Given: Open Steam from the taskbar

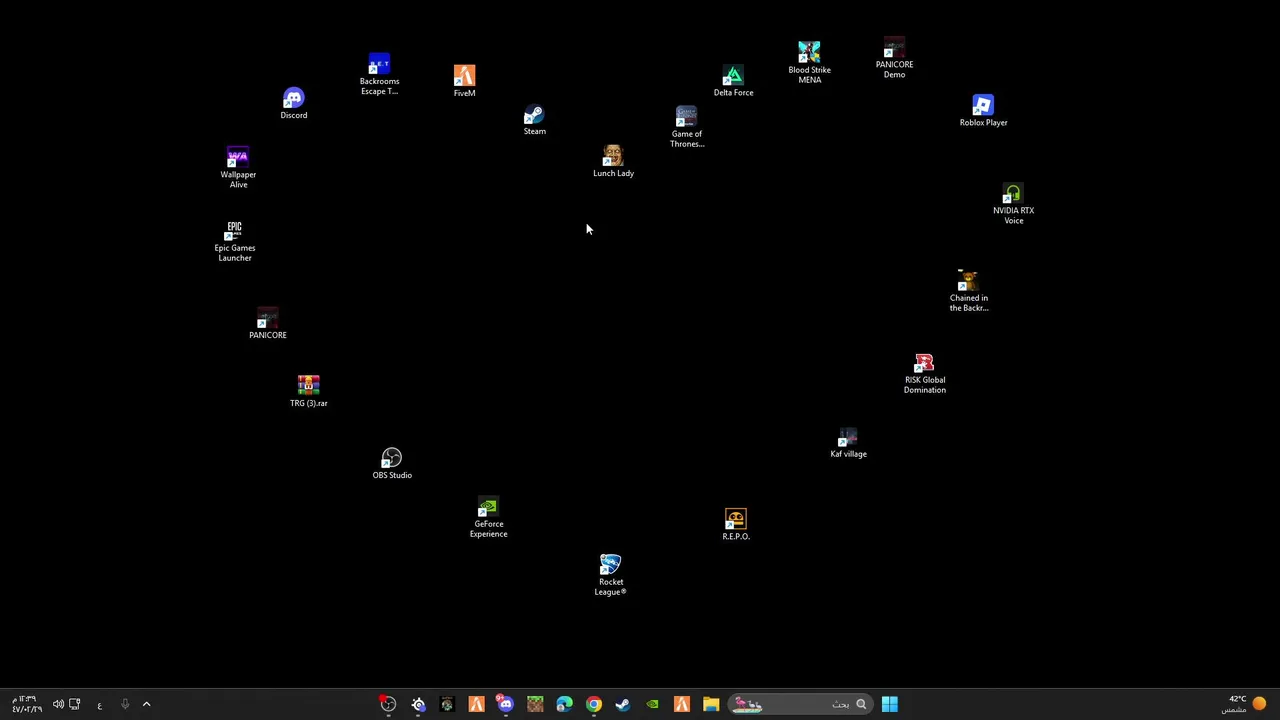Looking at the screenshot, I should pos(623,704).
